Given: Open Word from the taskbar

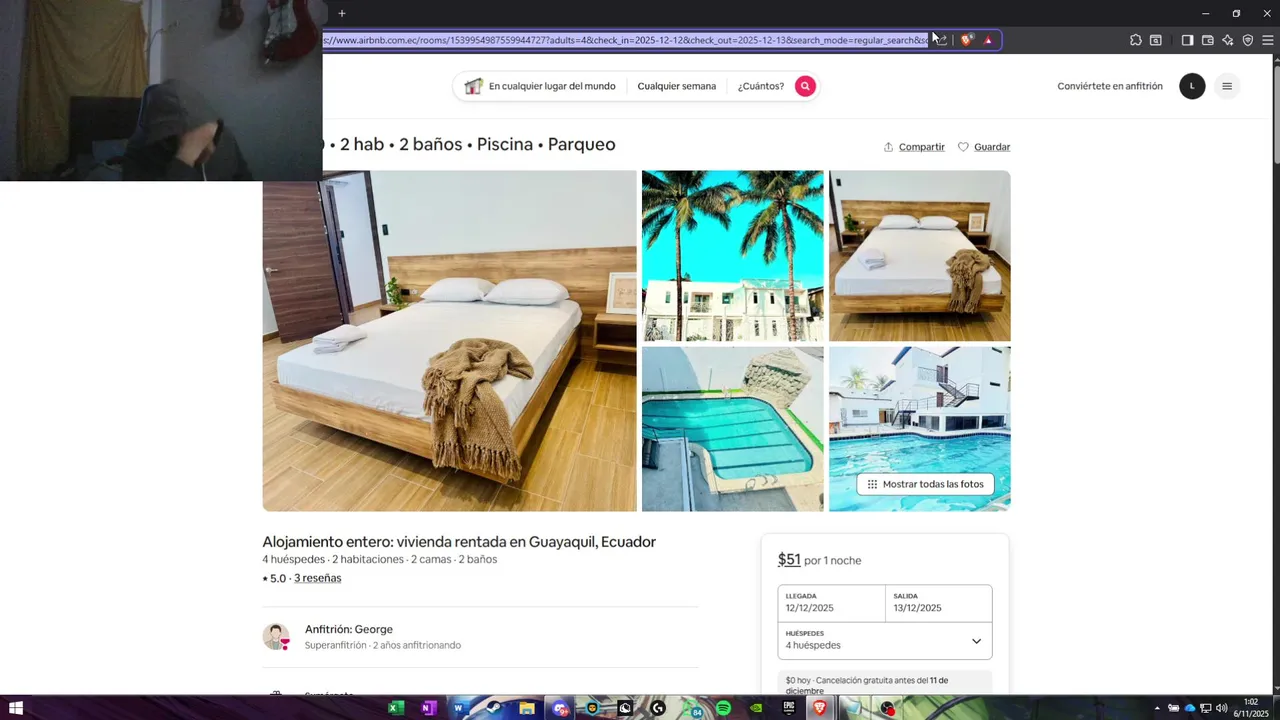Looking at the screenshot, I should coord(460,708).
